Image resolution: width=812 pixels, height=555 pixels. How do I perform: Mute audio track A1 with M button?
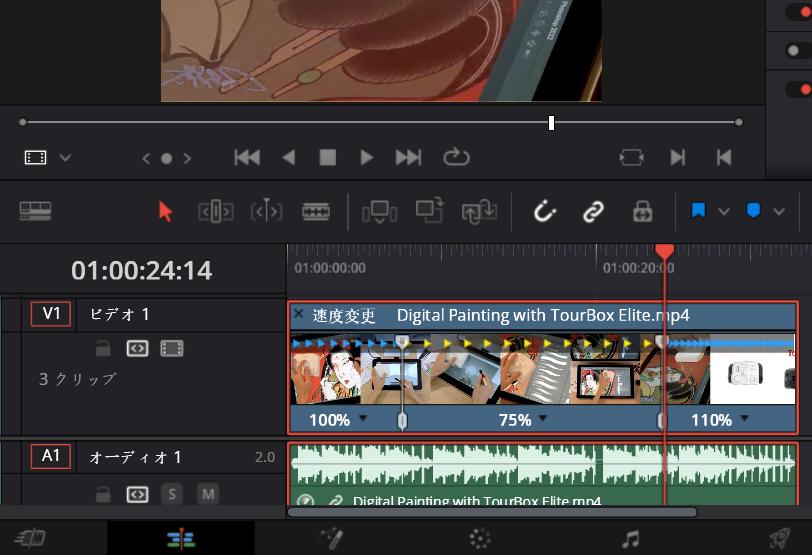(207, 494)
